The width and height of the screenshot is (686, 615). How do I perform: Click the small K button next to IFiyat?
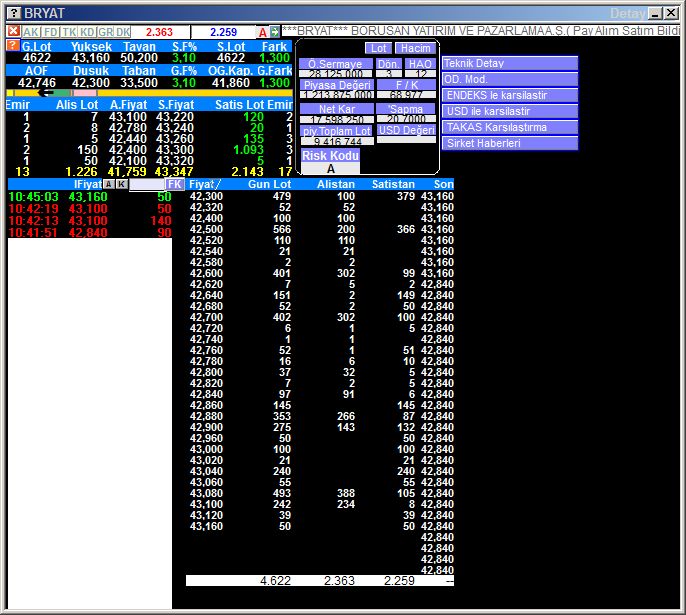click(122, 184)
